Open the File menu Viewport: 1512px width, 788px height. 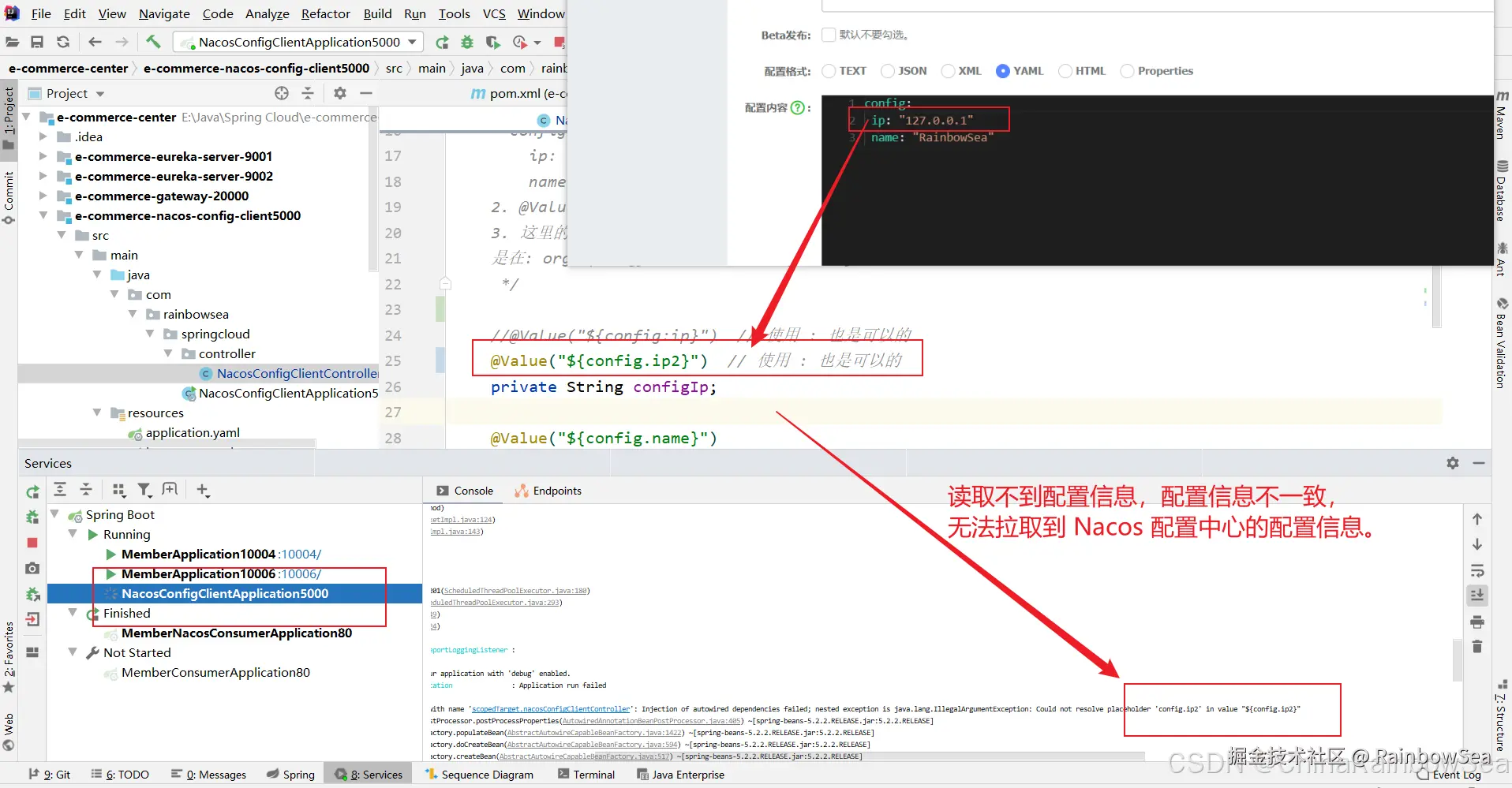tap(41, 13)
